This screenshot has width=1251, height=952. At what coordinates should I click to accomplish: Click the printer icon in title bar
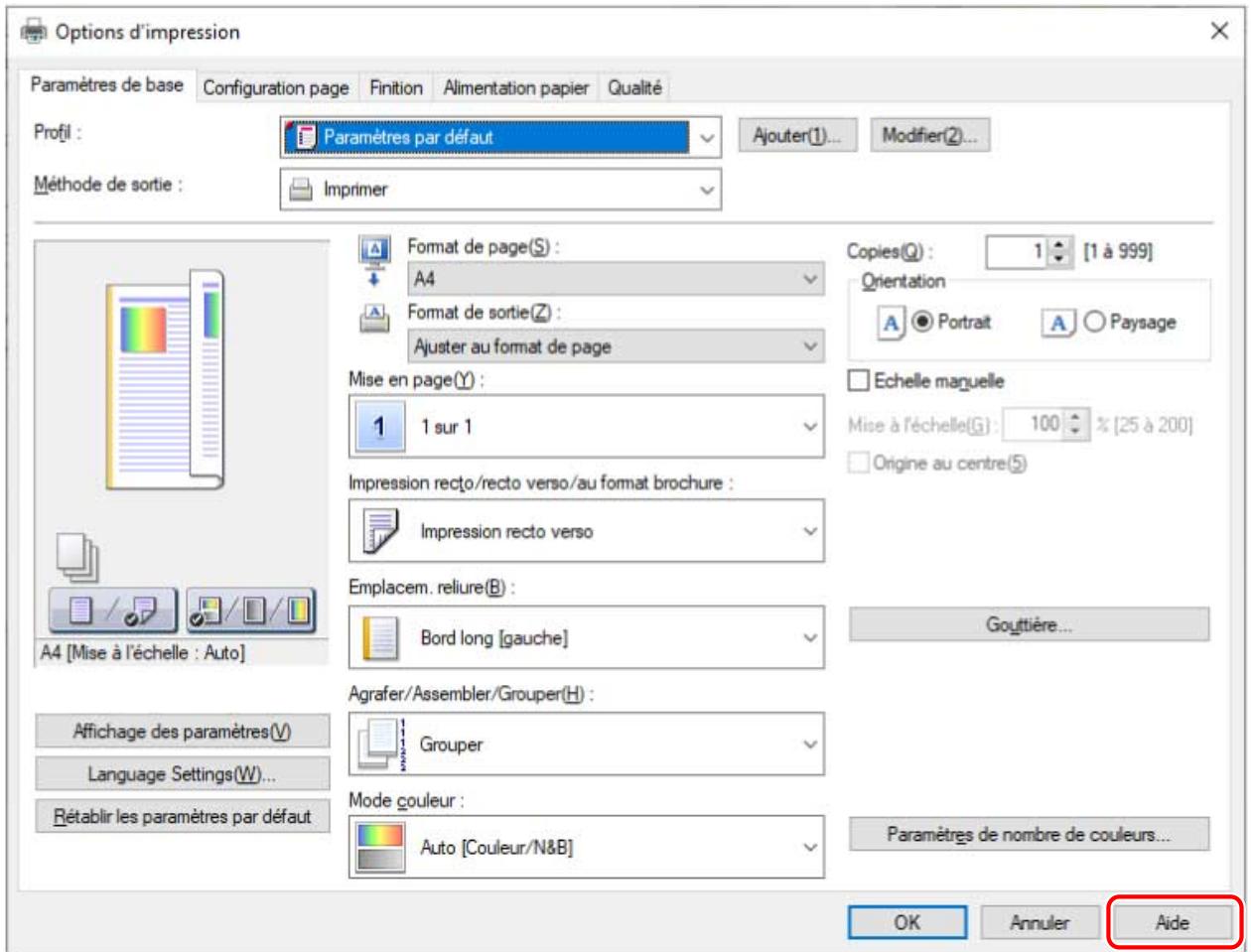34,32
